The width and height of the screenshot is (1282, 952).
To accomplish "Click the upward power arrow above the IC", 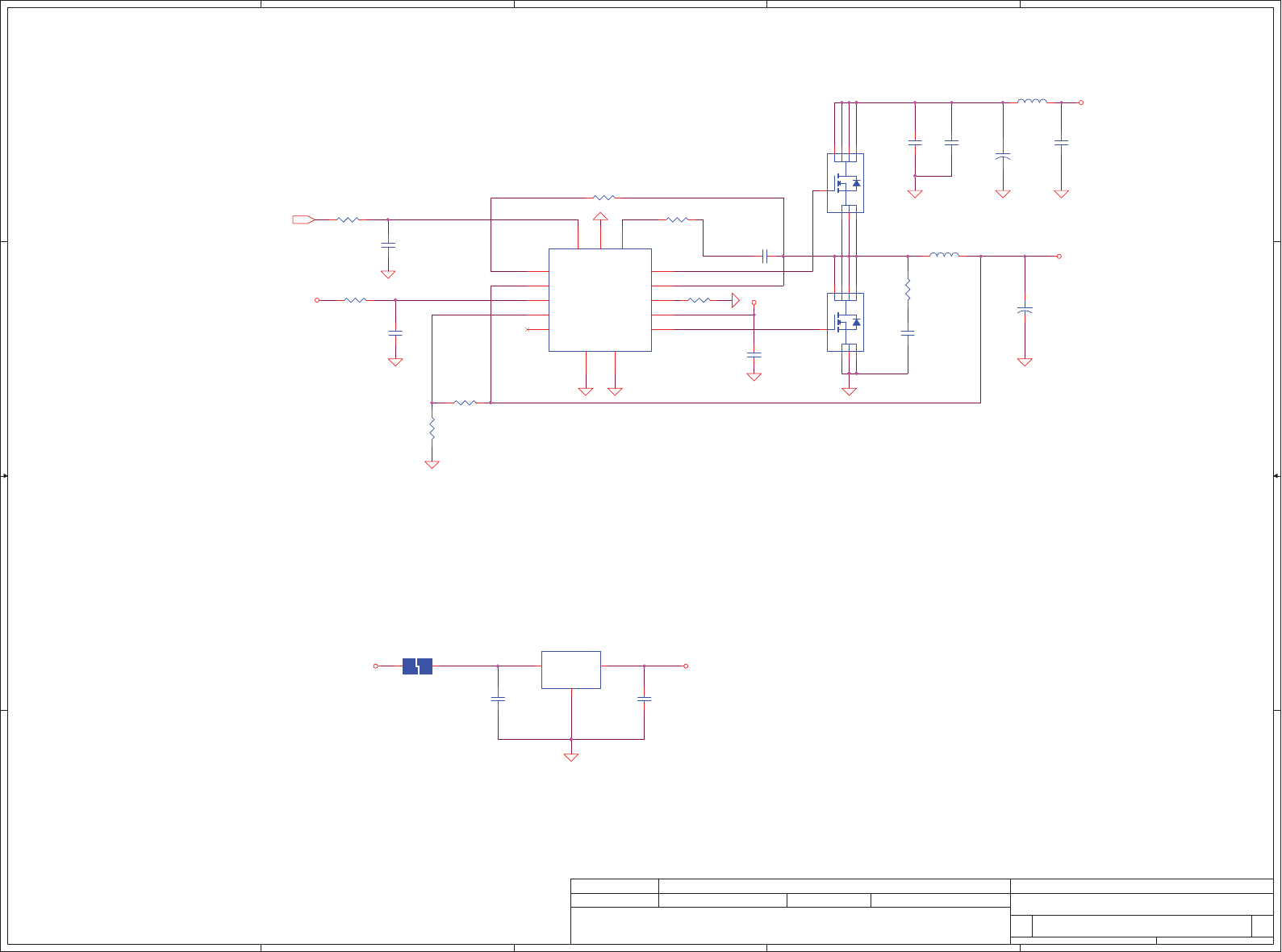I will 600,217.
